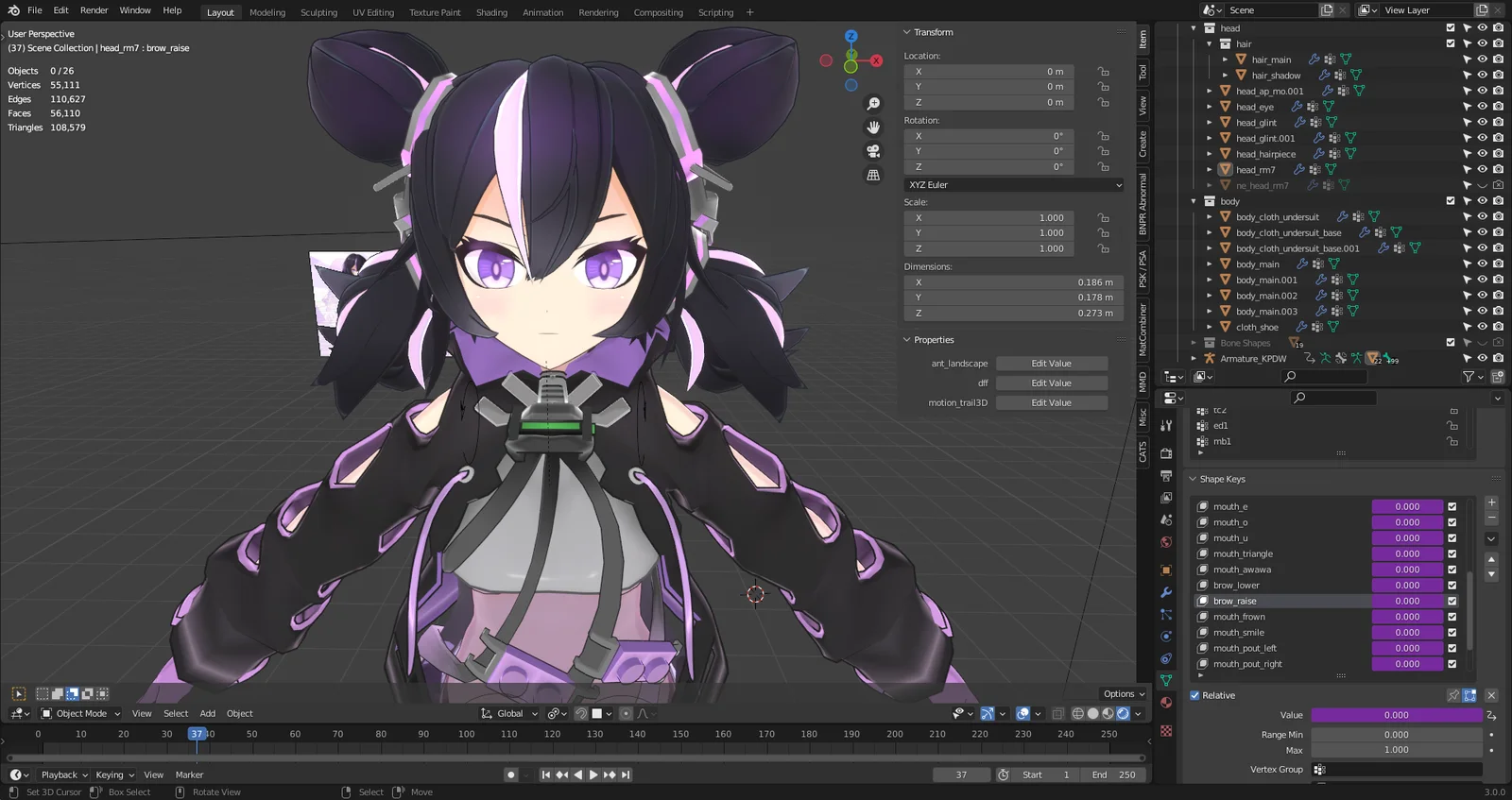Clear shape keys X button
The width and height of the screenshot is (1512, 800).
(1491, 695)
